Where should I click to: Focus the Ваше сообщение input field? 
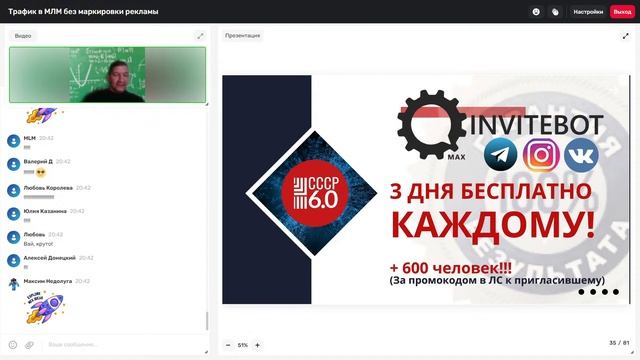(x=122, y=345)
